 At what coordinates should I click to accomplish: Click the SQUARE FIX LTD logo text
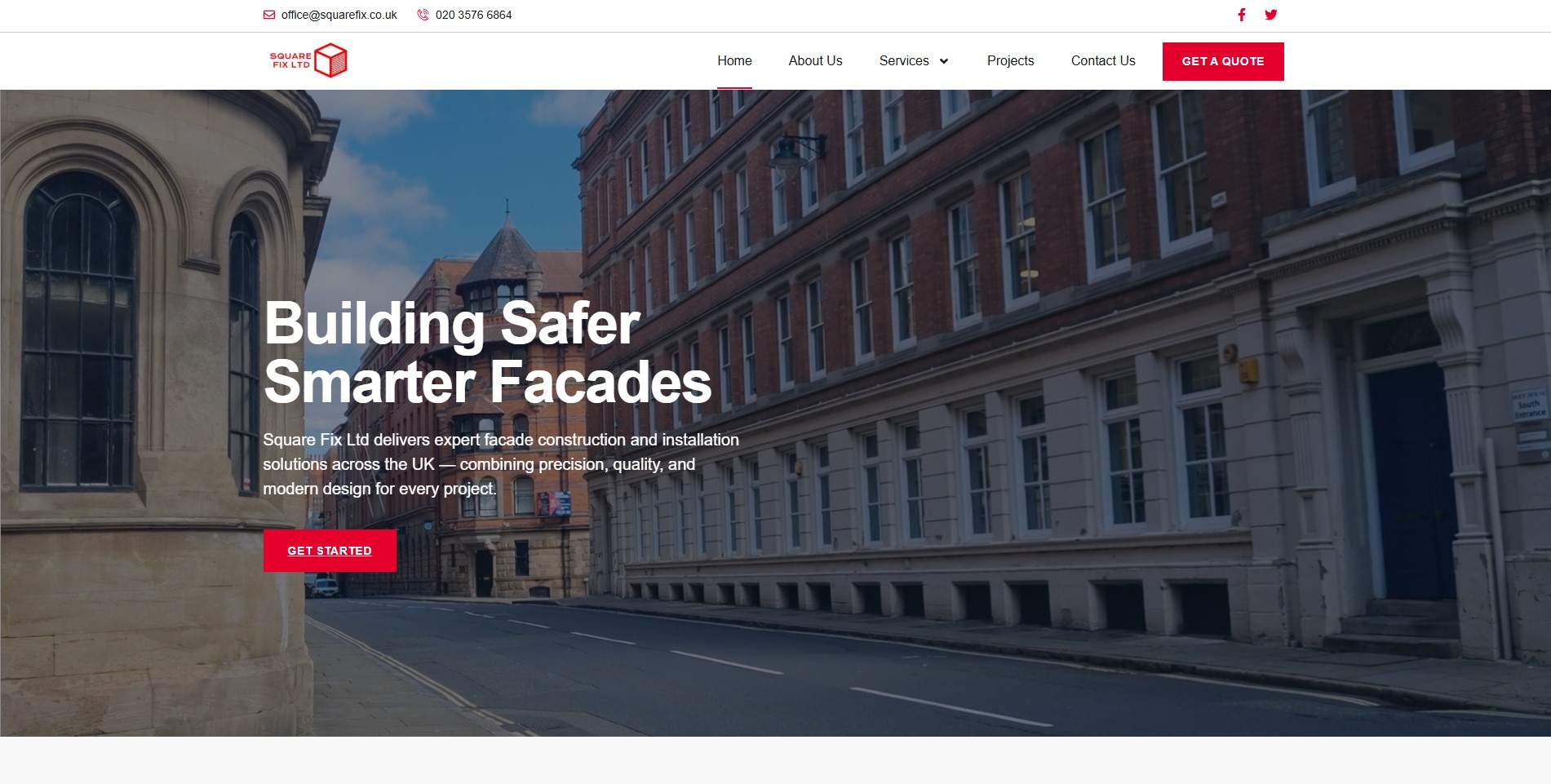pos(290,60)
